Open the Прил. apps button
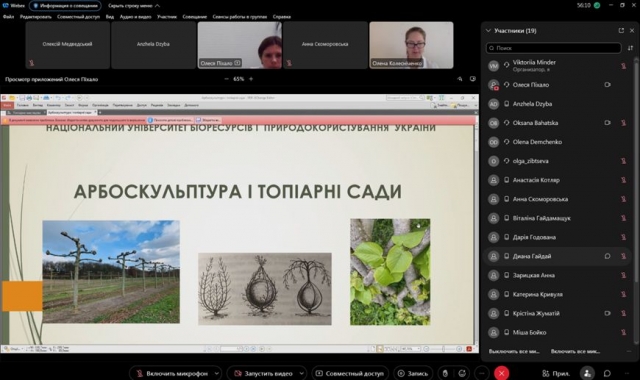This screenshot has height=380, width=640. 556,373
